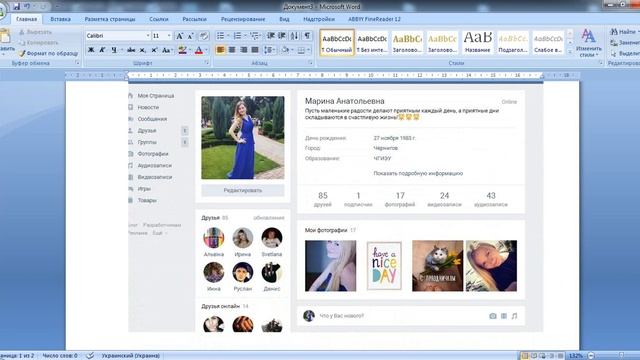
Task: Open underline style dropdown arrow
Action: (121, 50)
